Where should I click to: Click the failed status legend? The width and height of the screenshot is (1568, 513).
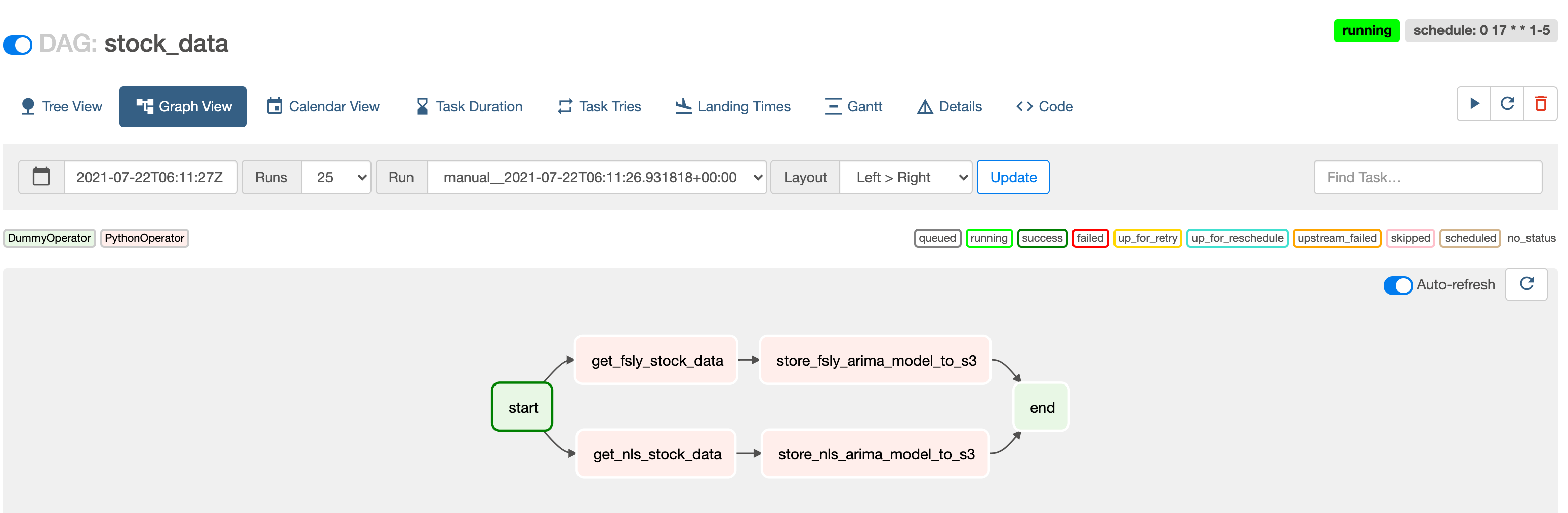pos(1090,238)
